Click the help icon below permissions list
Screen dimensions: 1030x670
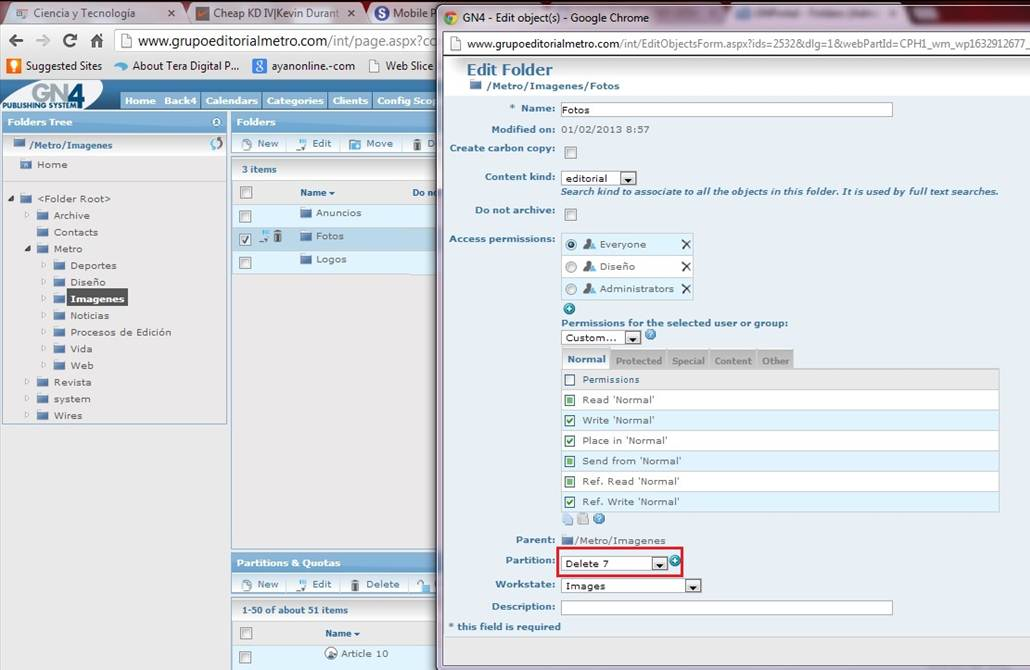coord(599,519)
